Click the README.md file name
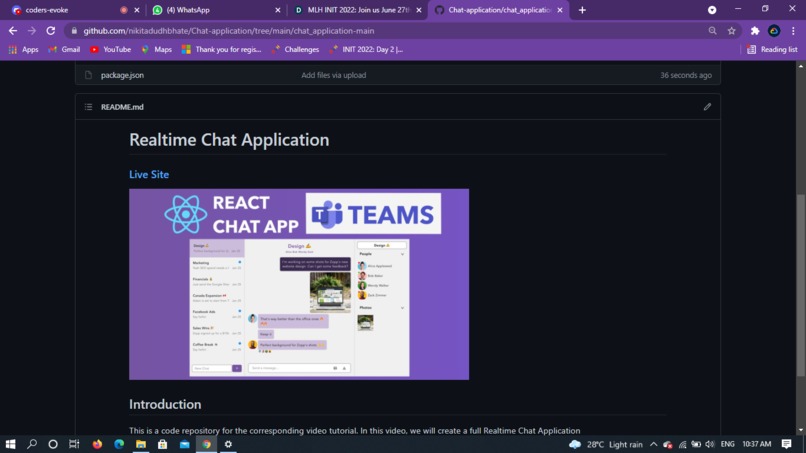Image resolution: width=806 pixels, height=453 pixels. point(122,107)
